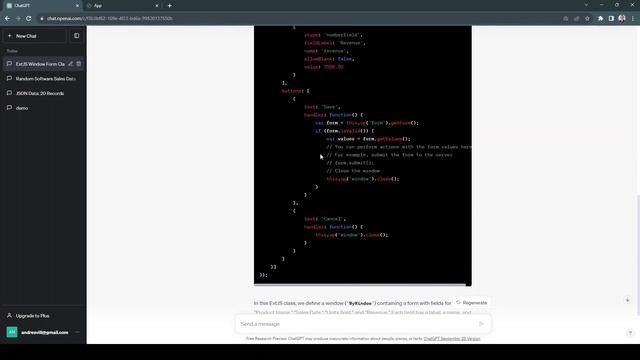Reload the current page

click(29, 18)
